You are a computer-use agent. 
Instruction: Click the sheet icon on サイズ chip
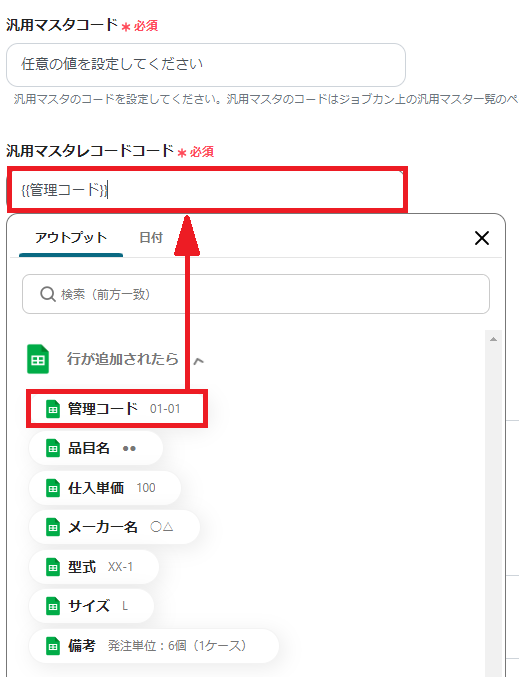click(x=53, y=607)
